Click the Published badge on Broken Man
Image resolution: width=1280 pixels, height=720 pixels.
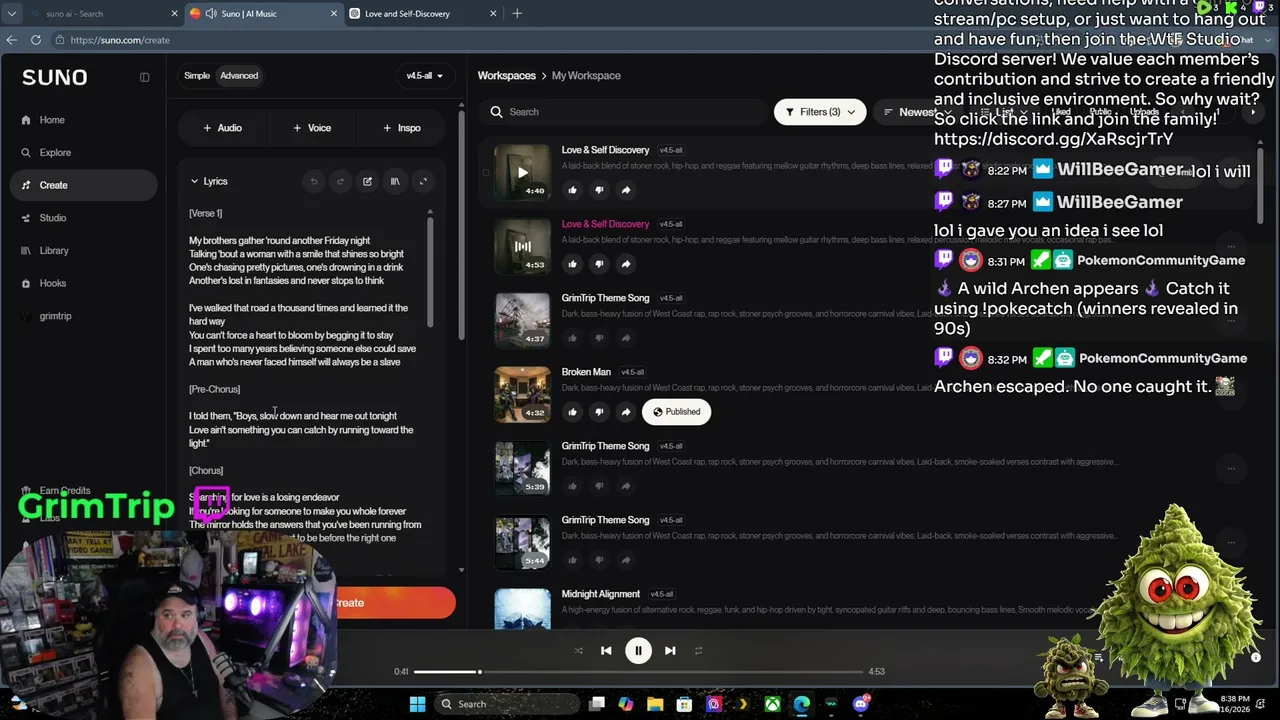pyautogui.click(x=677, y=412)
